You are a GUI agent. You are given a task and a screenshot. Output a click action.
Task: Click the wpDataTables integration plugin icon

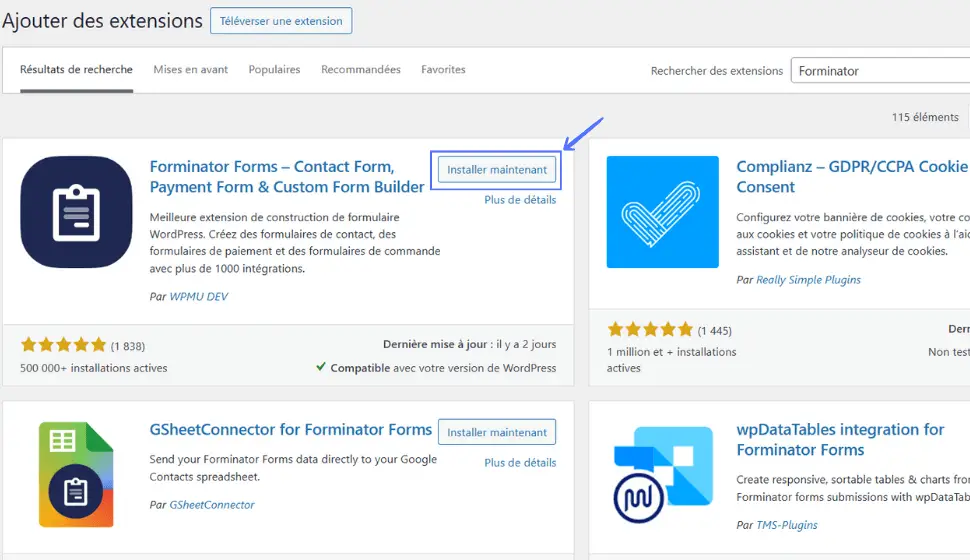coord(663,475)
